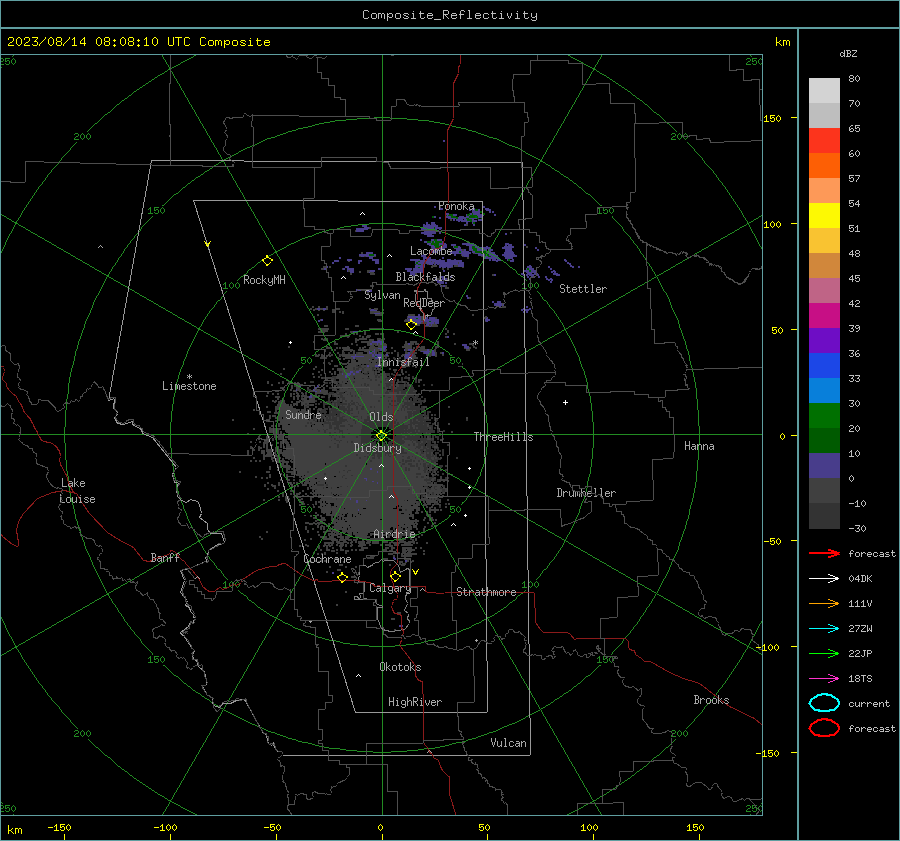This screenshot has height=841, width=900.
Task: Click the 150 tick on right axis
Action: [772, 118]
